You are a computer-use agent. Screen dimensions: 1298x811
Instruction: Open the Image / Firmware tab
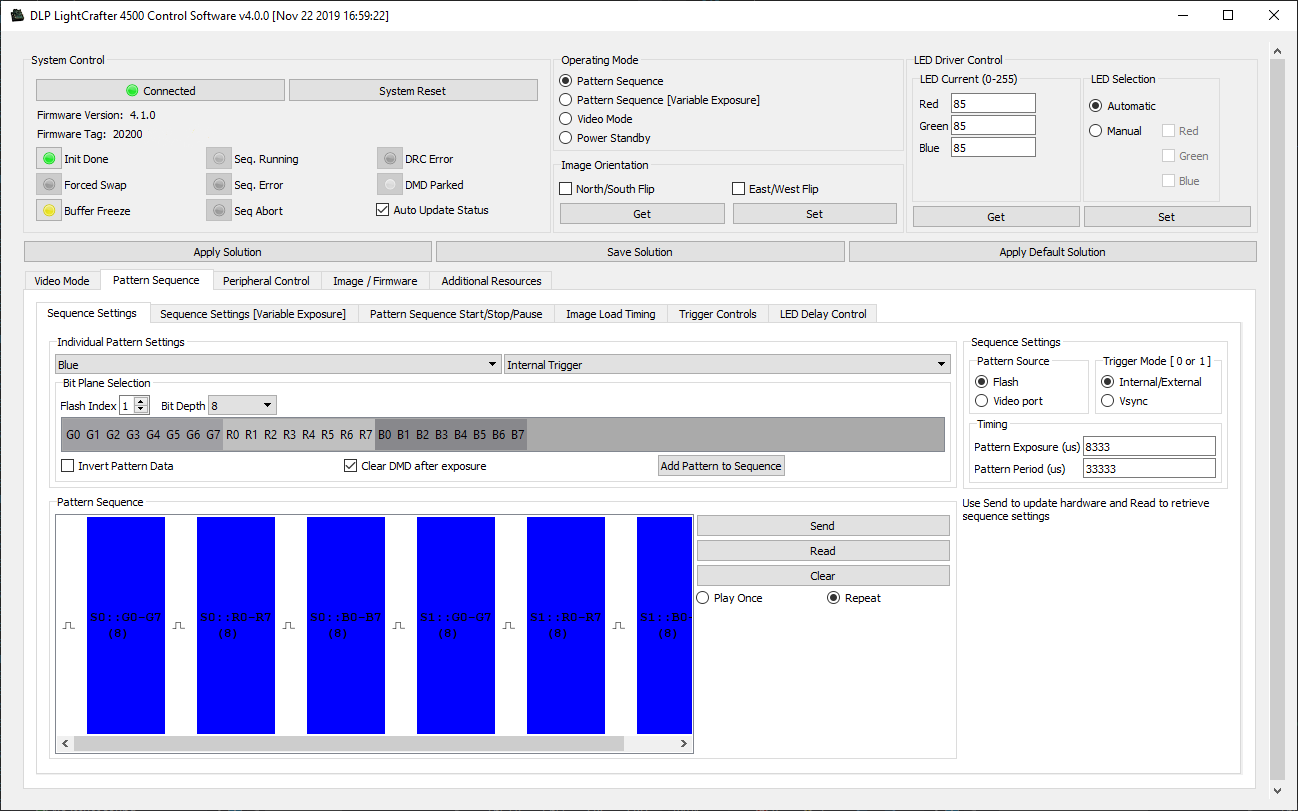tap(375, 281)
